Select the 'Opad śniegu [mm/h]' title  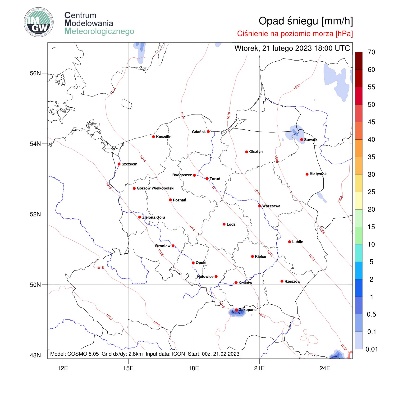tap(305, 21)
